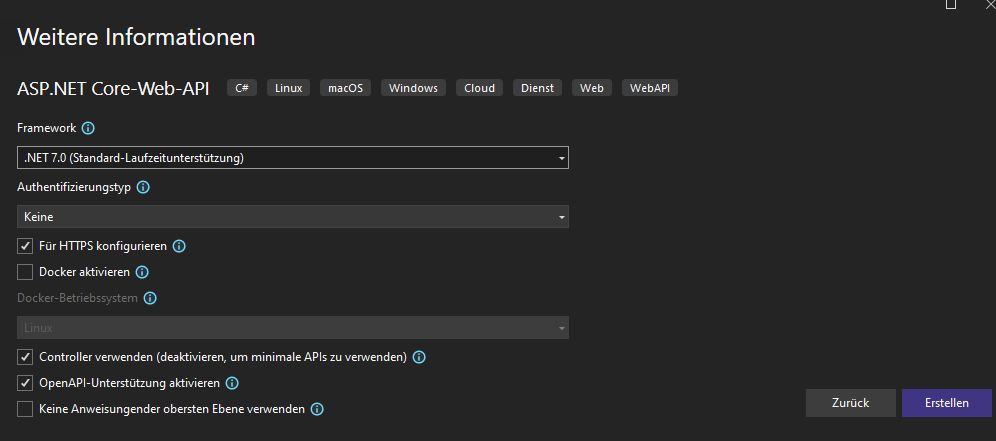Click the macOS tag badge
996x441 pixels.
[346, 88]
